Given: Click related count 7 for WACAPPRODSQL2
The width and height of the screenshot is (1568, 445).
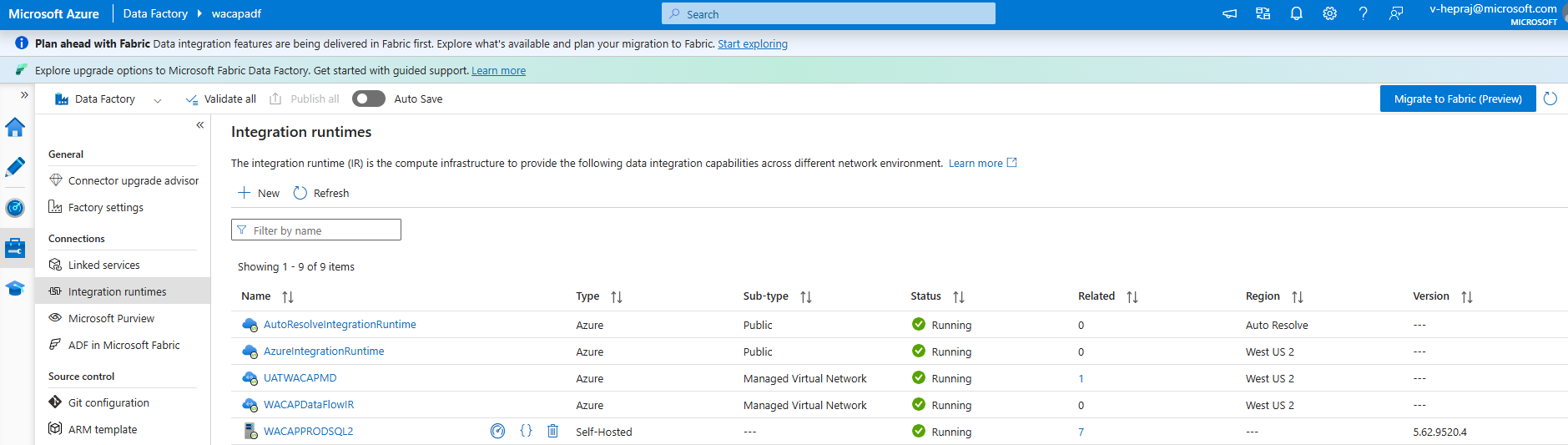Looking at the screenshot, I should click(1081, 432).
